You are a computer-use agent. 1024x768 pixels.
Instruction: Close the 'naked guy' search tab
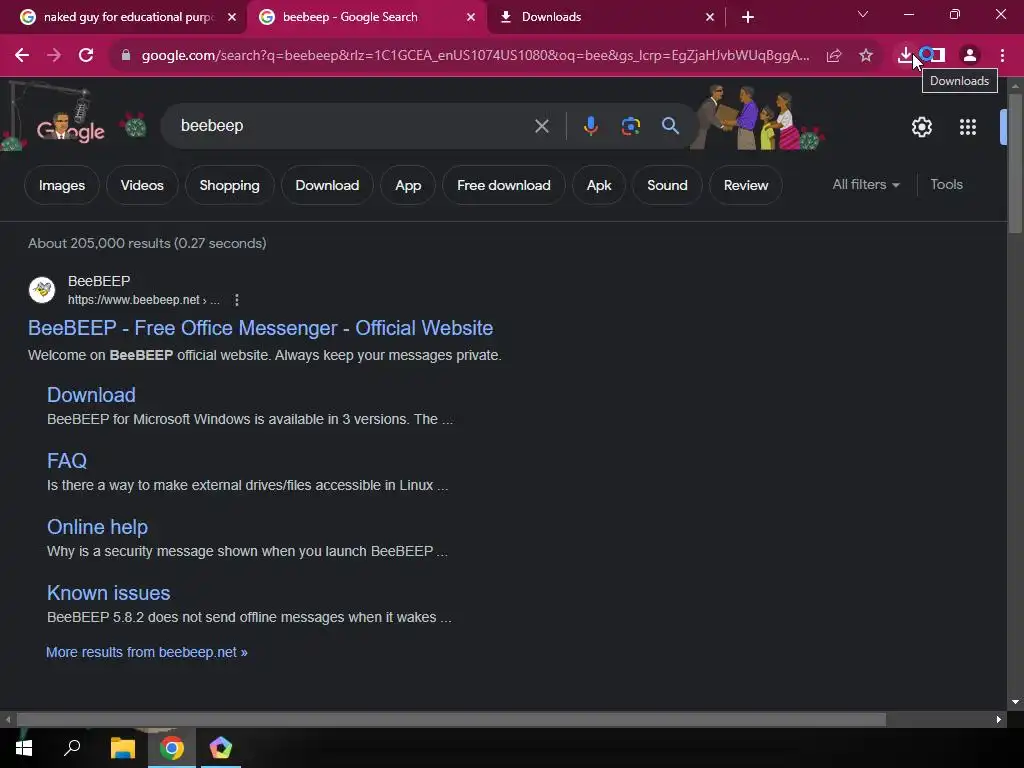pos(232,18)
